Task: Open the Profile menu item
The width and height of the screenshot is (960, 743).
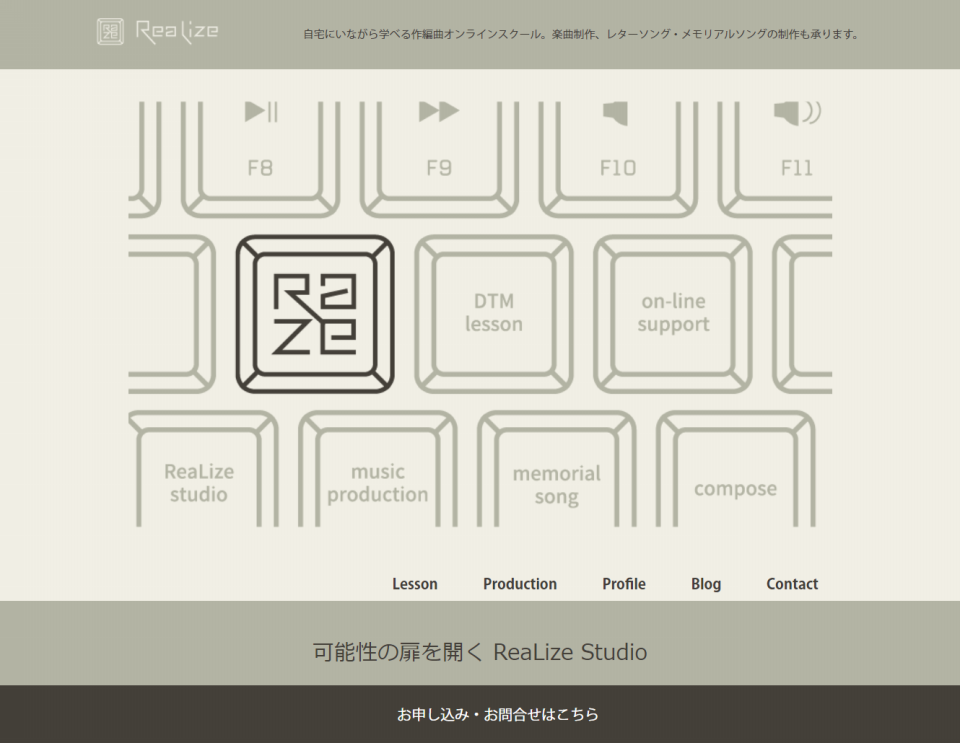Action: (624, 584)
